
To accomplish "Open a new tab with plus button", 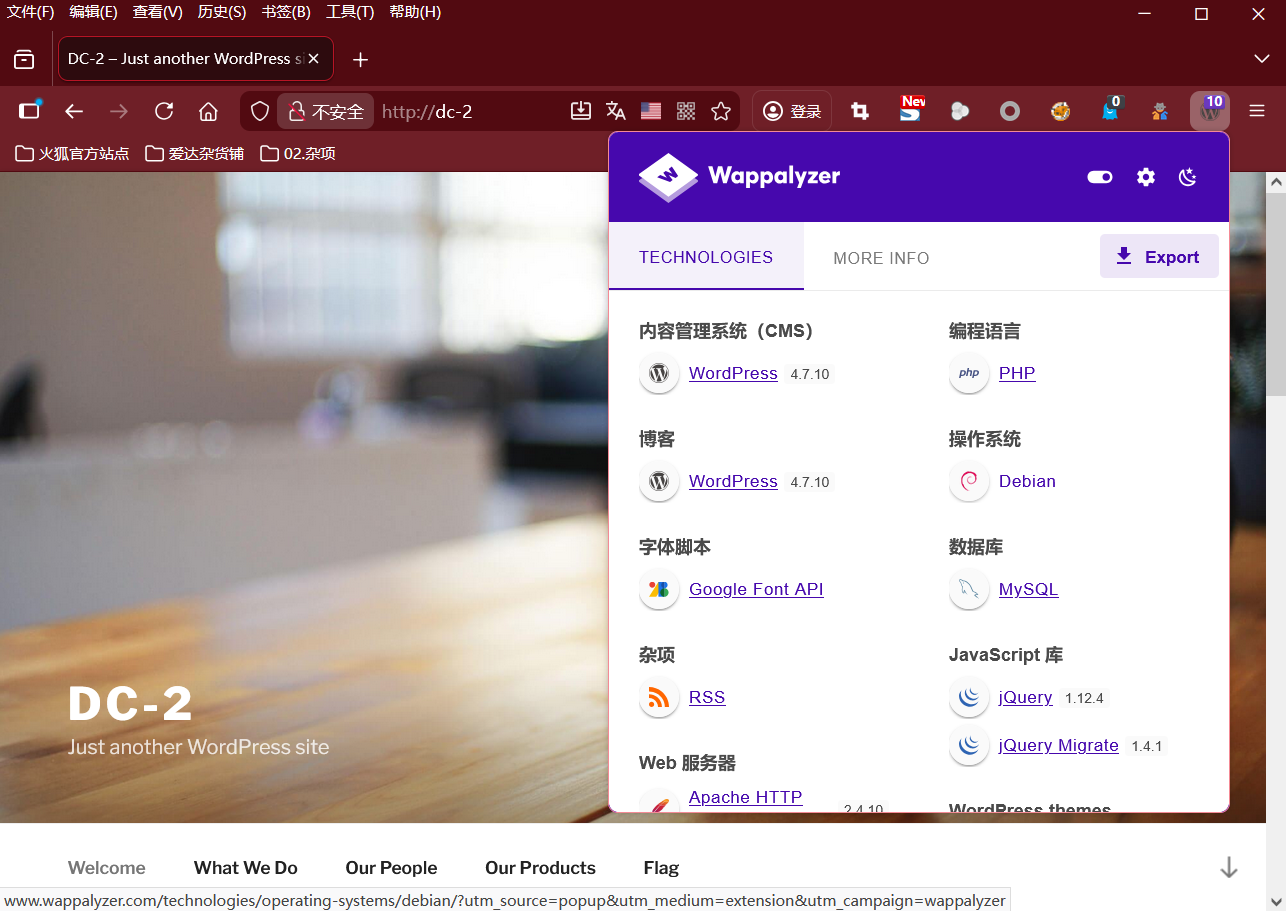I will click(x=361, y=60).
